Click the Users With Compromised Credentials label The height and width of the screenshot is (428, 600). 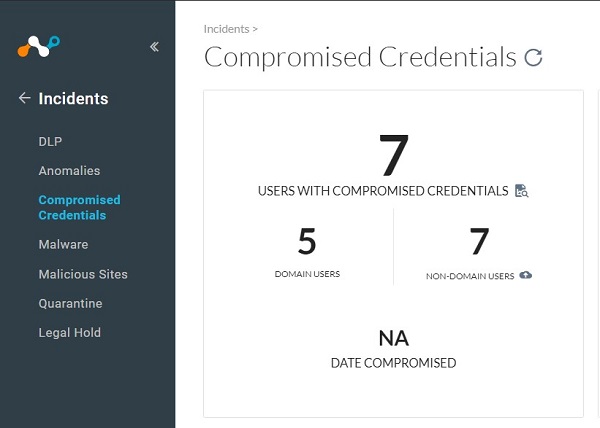coord(383,191)
